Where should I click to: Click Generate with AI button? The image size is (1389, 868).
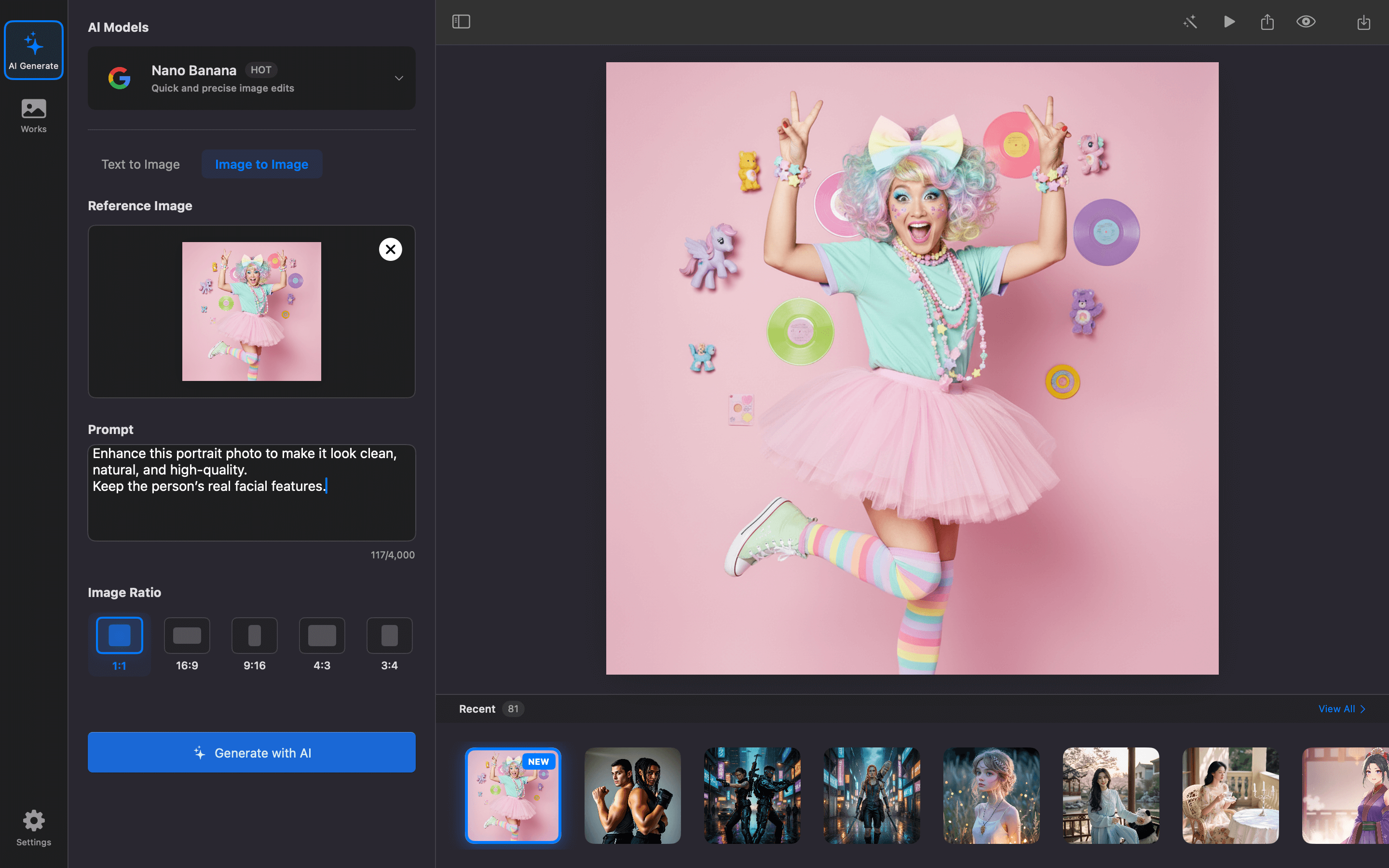tap(251, 753)
